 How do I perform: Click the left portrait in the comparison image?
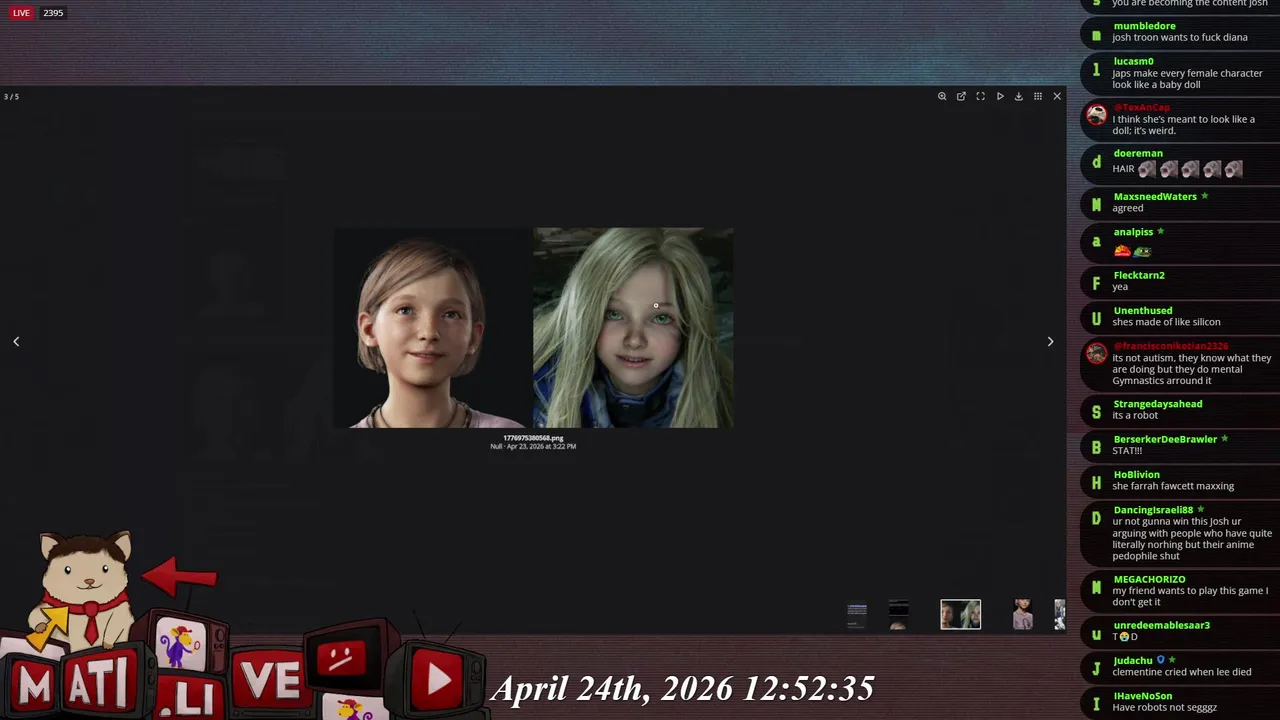(x=432, y=328)
